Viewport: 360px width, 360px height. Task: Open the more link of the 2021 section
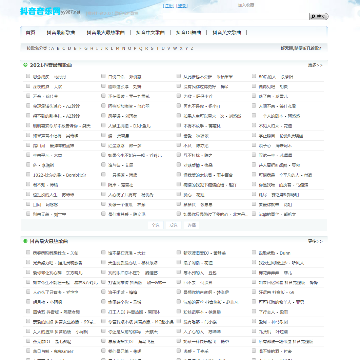[315, 65]
